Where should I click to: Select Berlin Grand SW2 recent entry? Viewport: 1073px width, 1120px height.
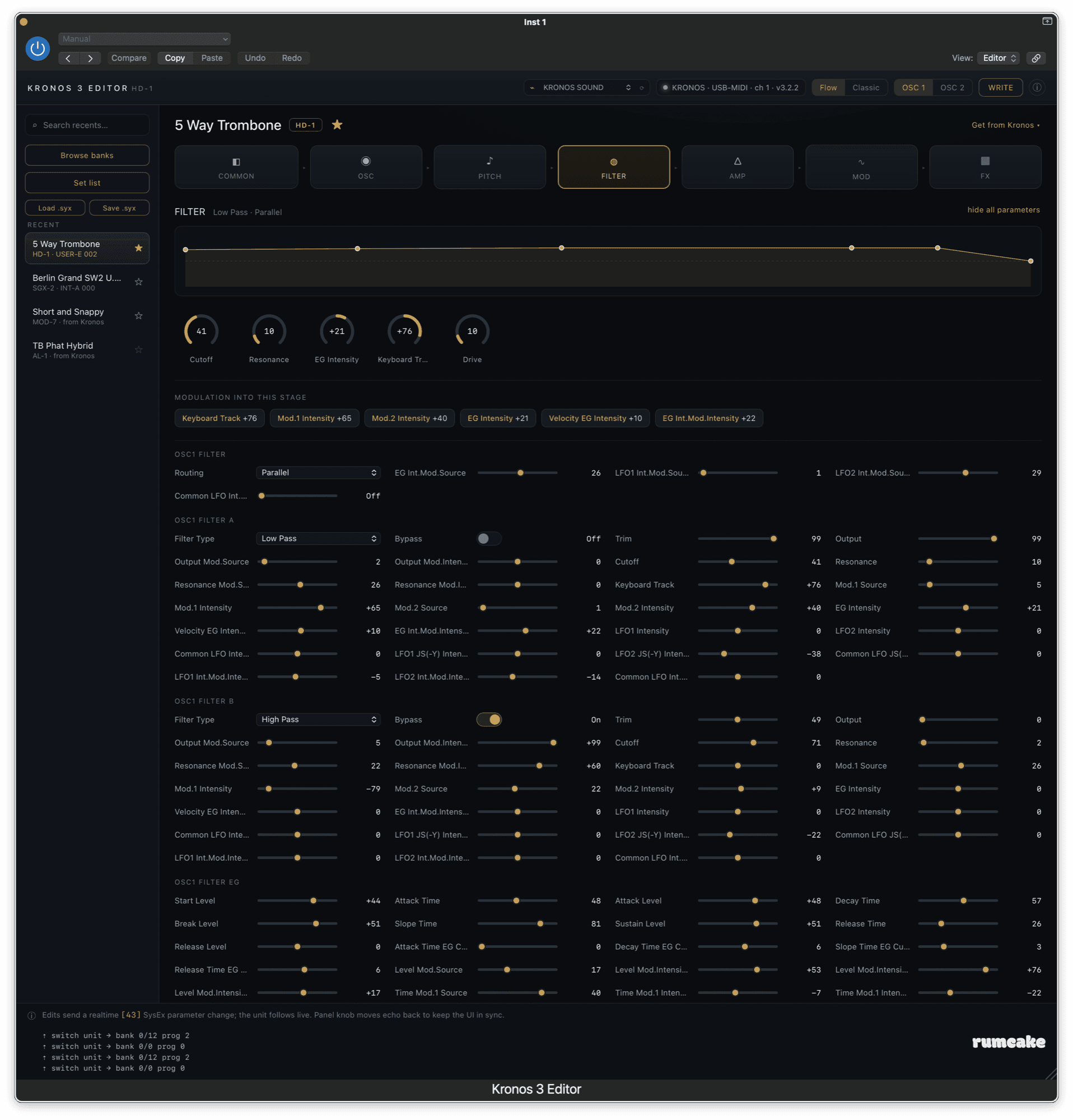click(x=87, y=282)
